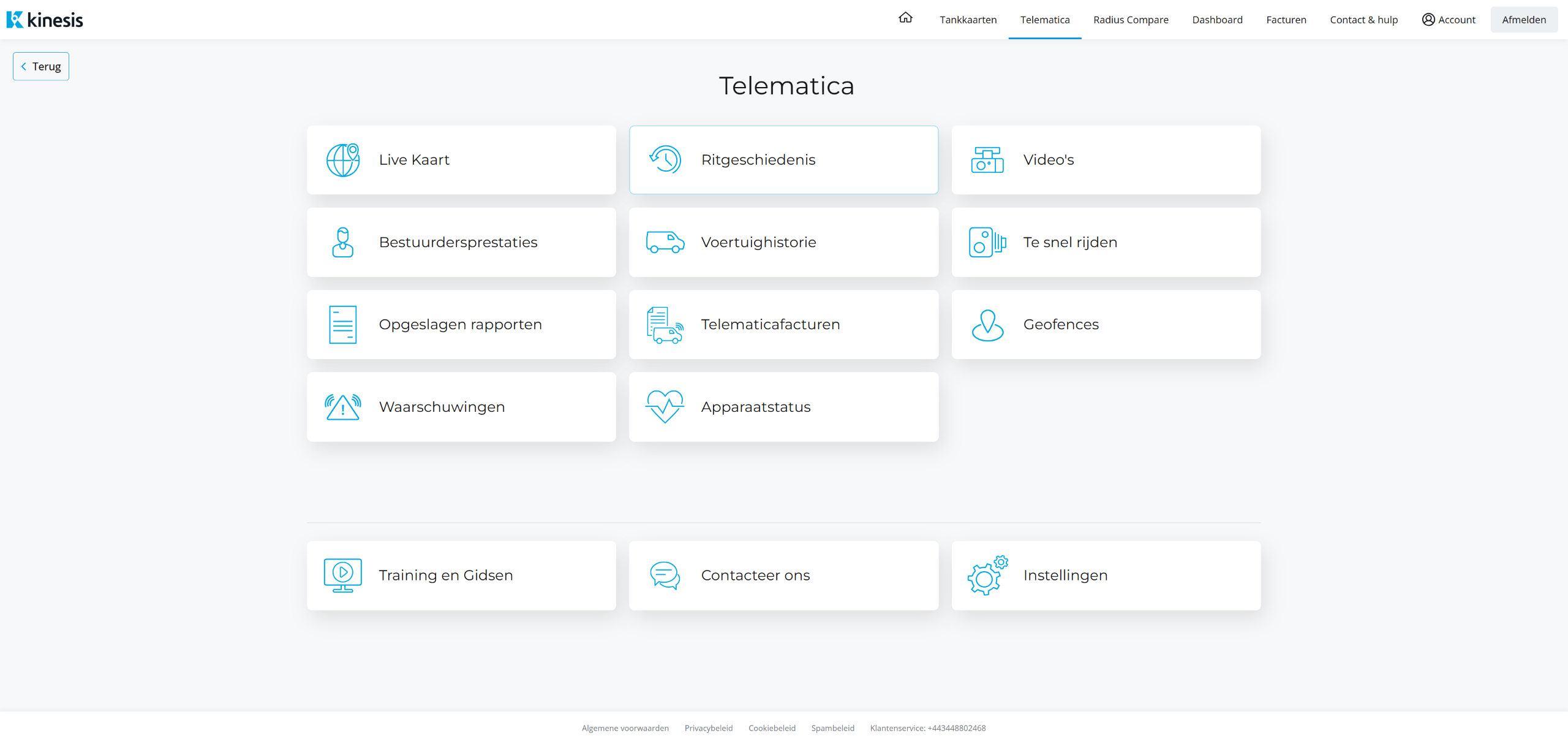Screen dimensions: 1568x744
Task: Open Apparaatstatus heartbeat icon
Action: pyautogui.click(x=665, y=407)
